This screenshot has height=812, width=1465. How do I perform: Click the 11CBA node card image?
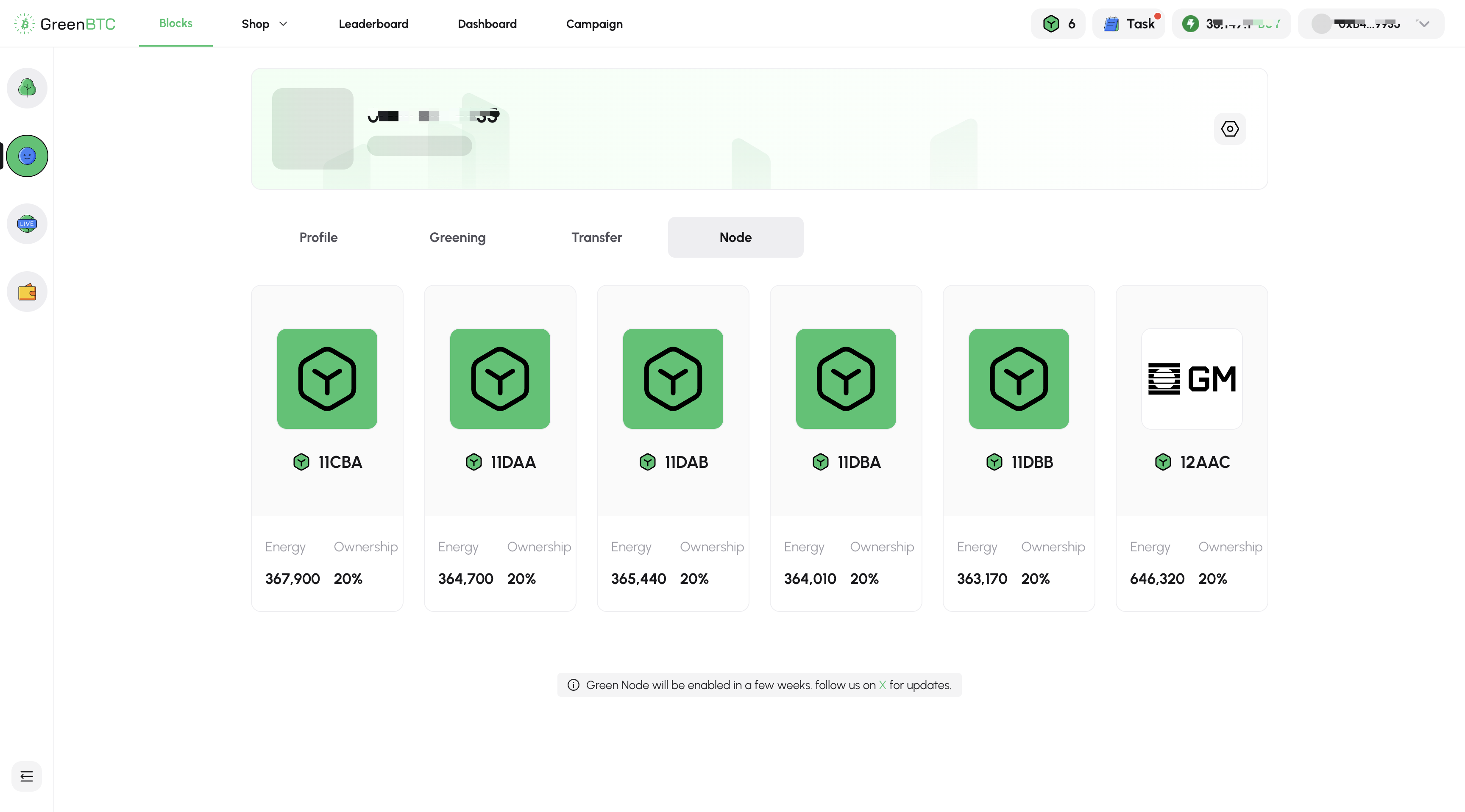[327, 379]
